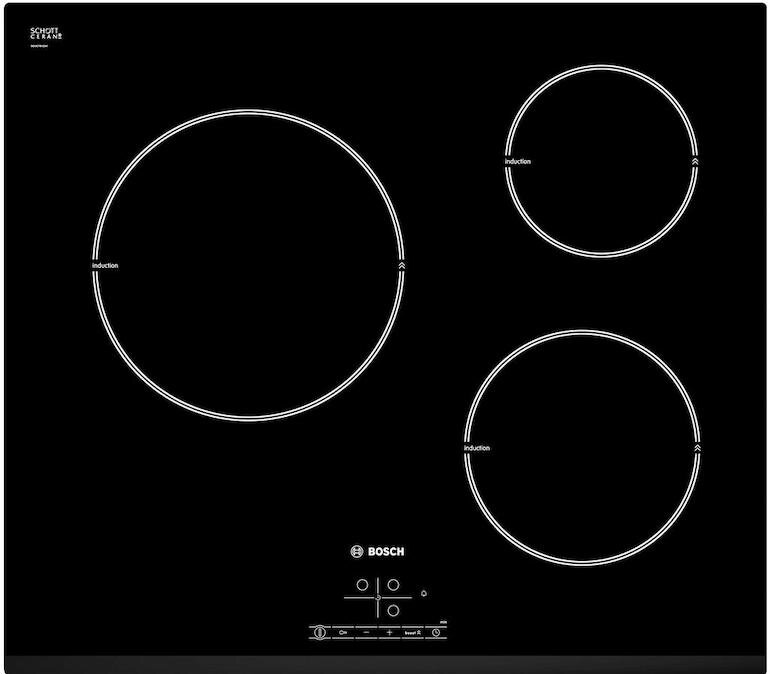Viewport: 770px width, 674px height.
Task: Click the induction label on bottom-right zone
Action: click(477, 448)
